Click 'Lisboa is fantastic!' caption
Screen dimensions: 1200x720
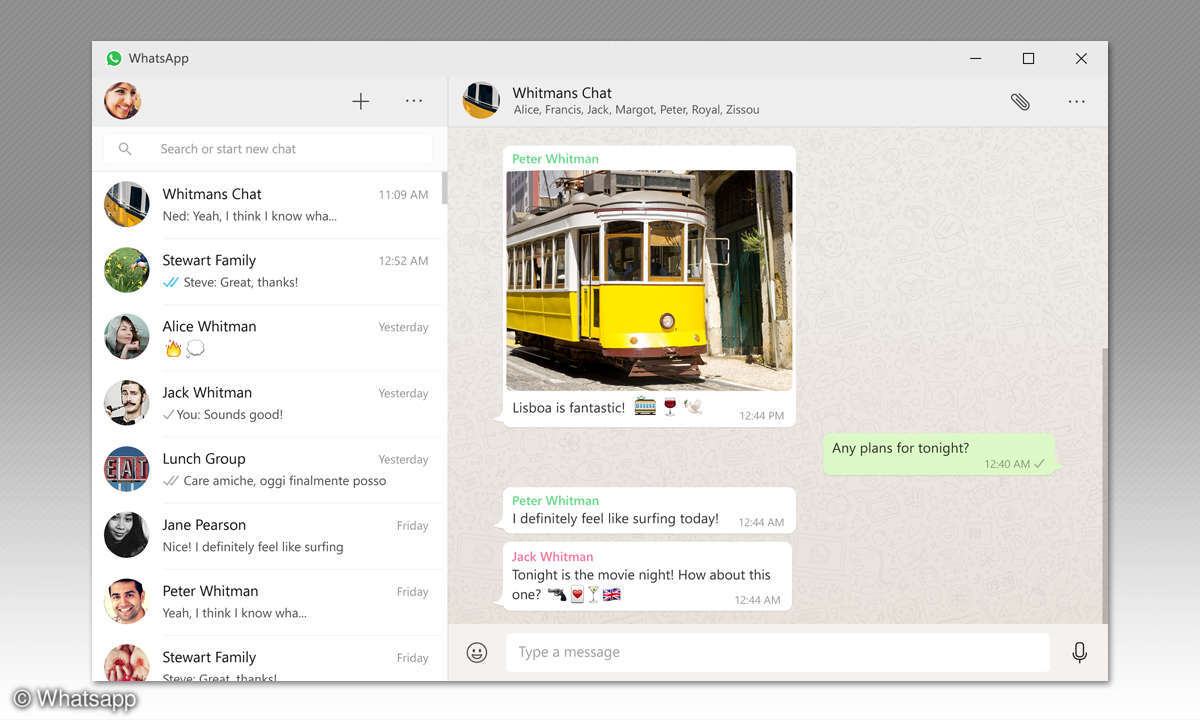click(x=568, y=407)
